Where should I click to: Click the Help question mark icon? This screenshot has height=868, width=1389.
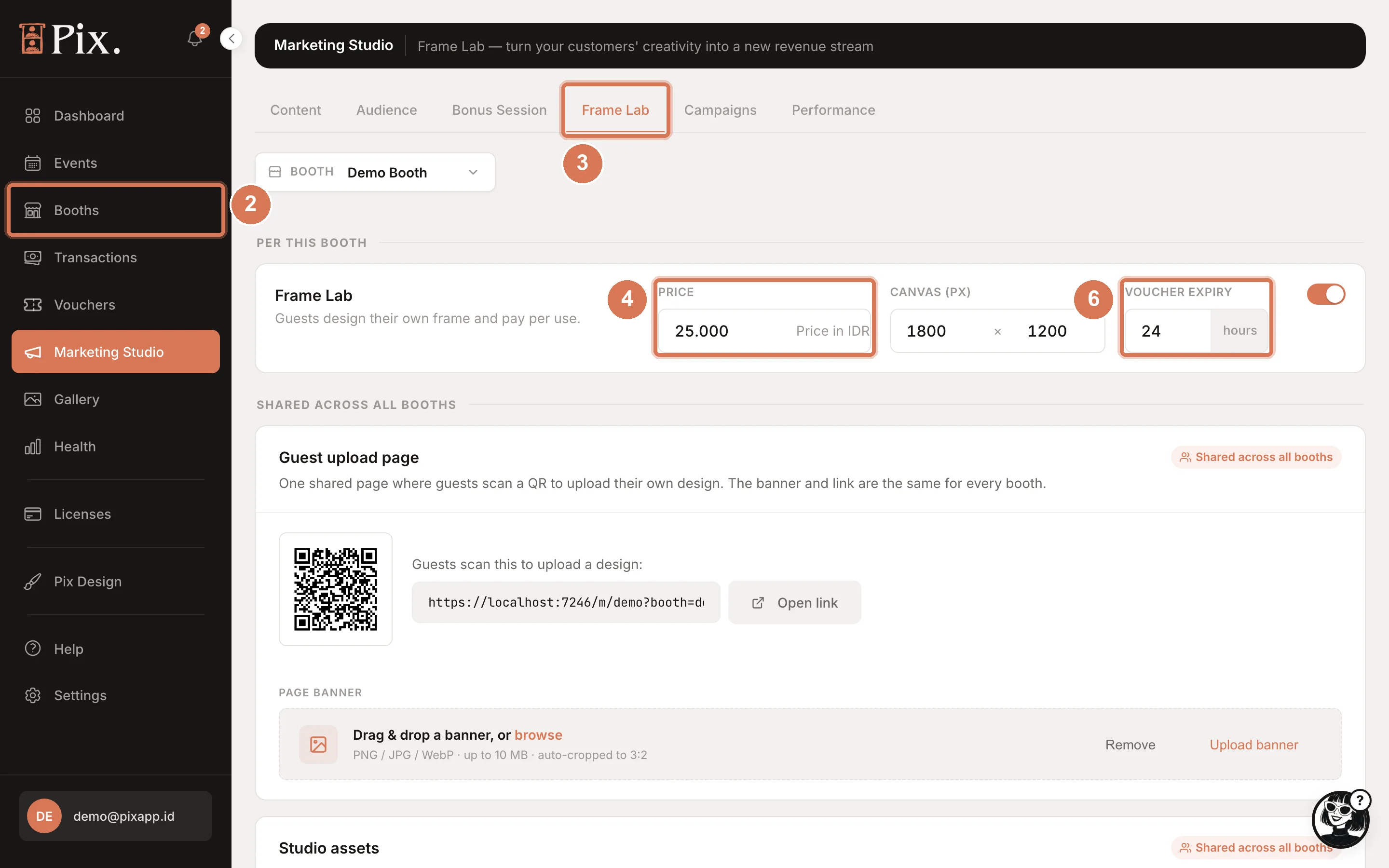tap(33, 649)
